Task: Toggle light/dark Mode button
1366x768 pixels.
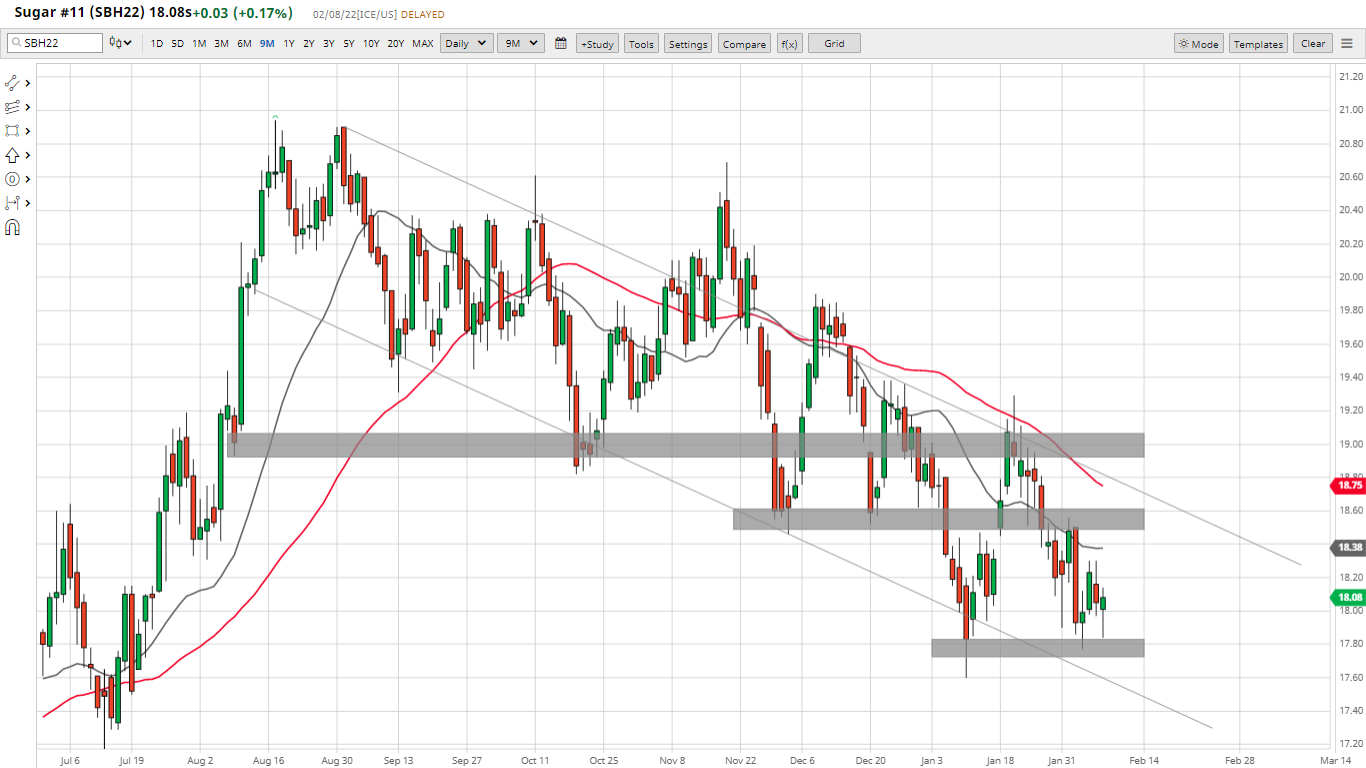Action: (1199, 43)
